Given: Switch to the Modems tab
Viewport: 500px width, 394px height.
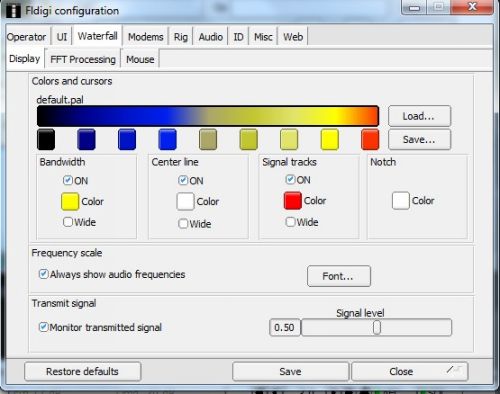Looking at the screenshot, I should point(146,37).
